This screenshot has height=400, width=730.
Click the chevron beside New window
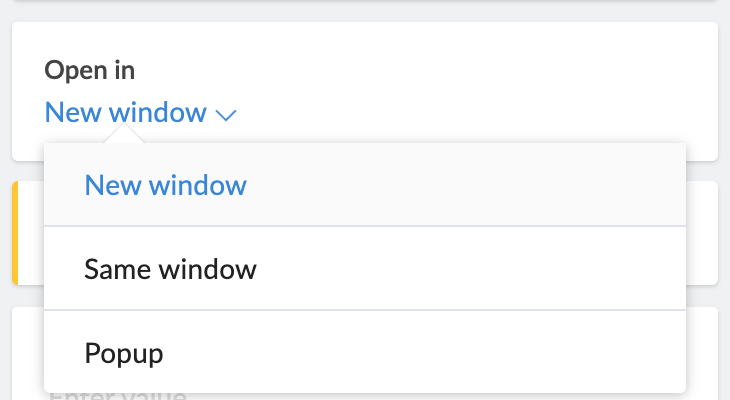click(226, 115)
